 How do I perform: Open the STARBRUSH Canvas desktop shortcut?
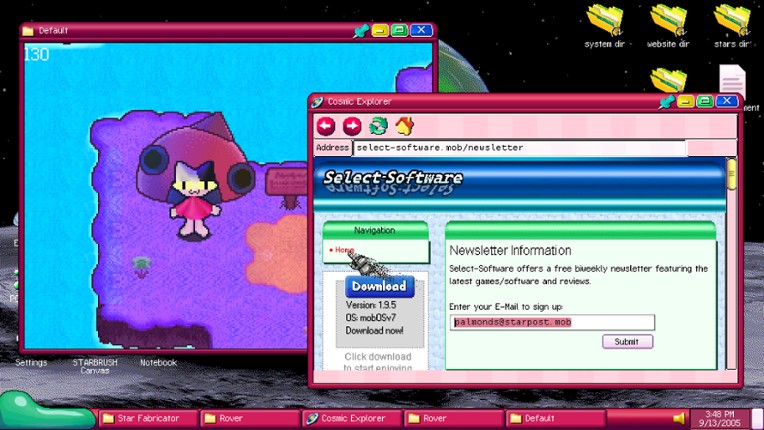pyautogui.click(x=95, y=367)
